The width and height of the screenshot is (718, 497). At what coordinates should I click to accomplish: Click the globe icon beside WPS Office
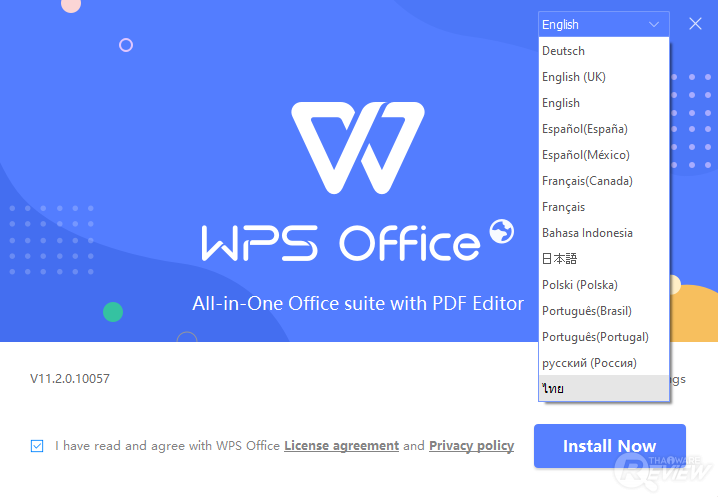501,231
